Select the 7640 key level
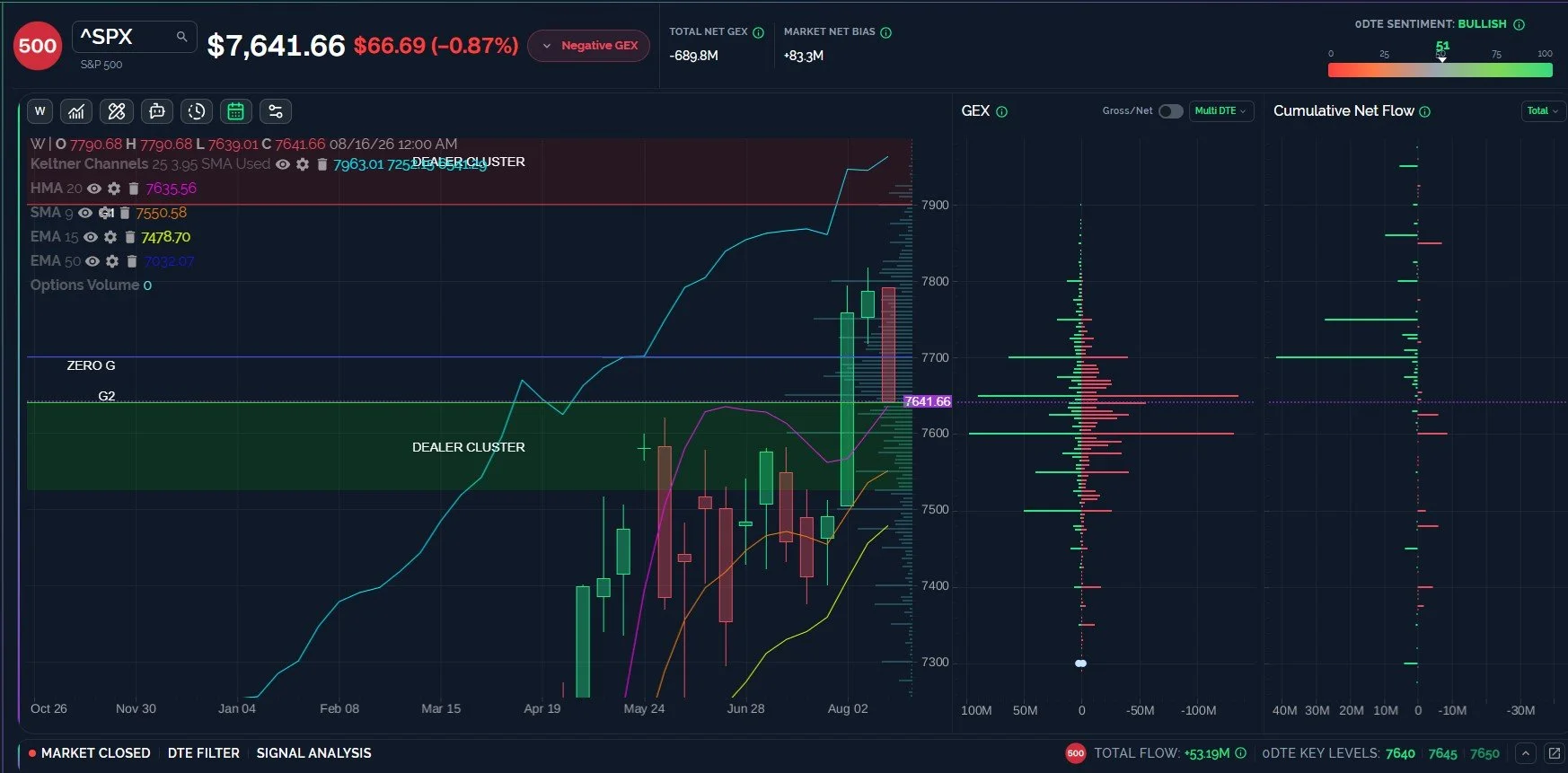Viewport: 1568px width, 773px height. [1400, 753]
